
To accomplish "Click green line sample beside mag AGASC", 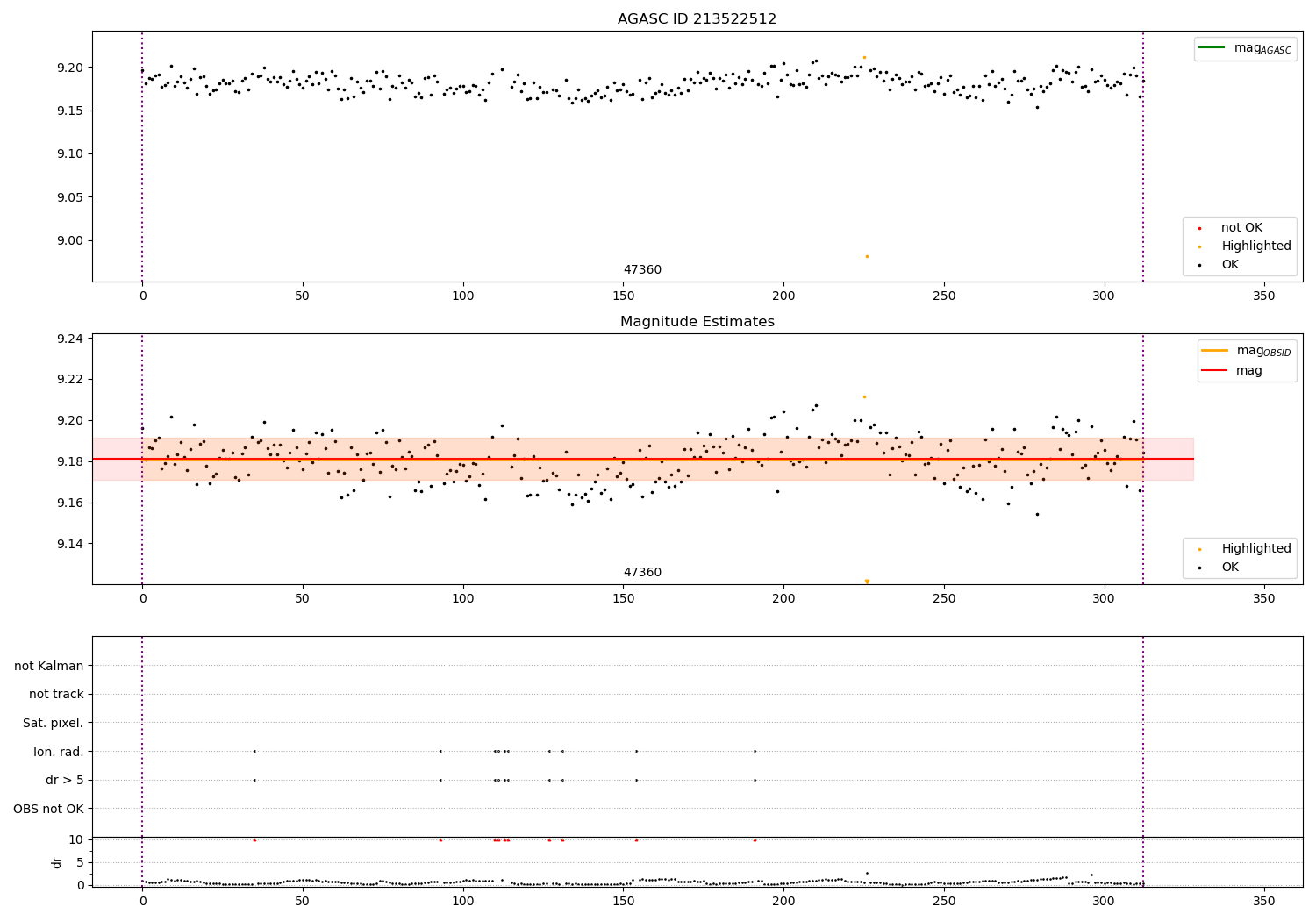I will tap(1212, 48).
